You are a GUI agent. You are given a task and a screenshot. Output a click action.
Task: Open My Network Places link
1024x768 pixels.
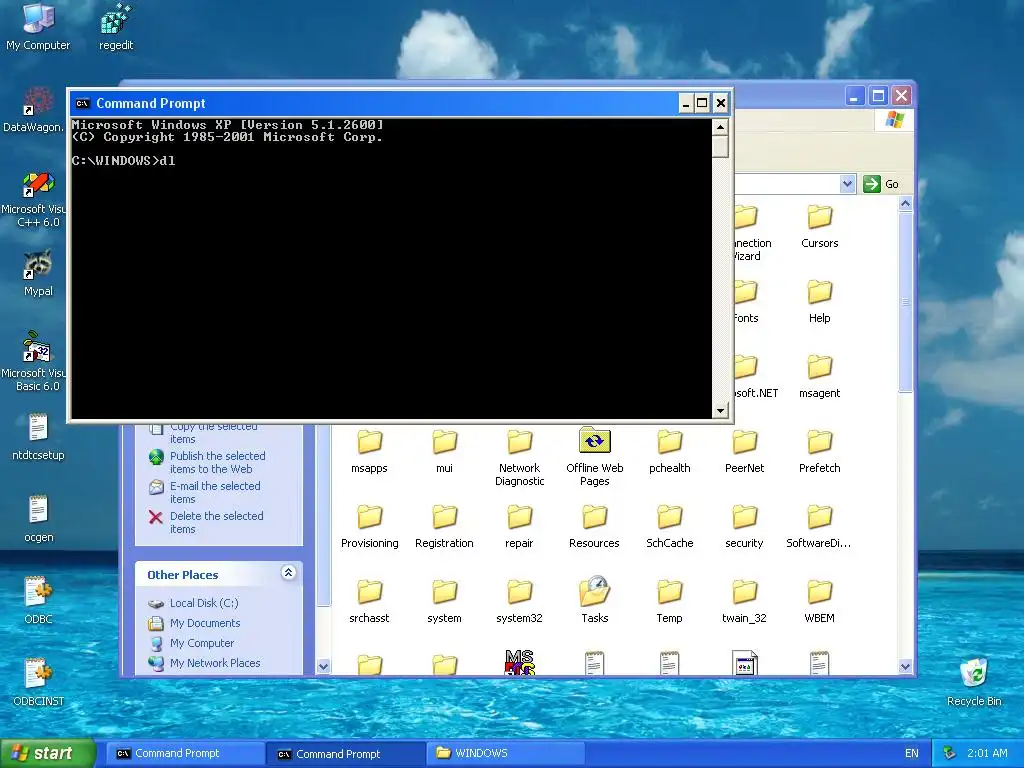point(215,663)
